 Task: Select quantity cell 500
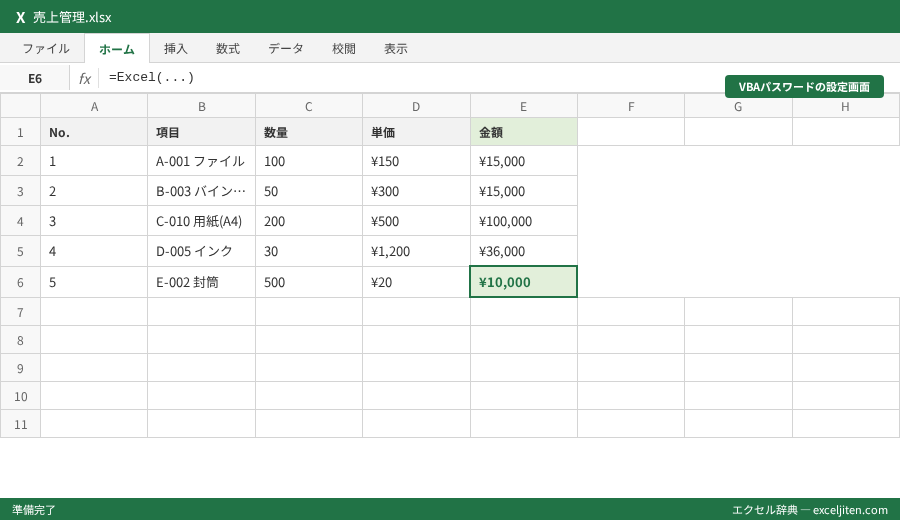pos(309,282)
